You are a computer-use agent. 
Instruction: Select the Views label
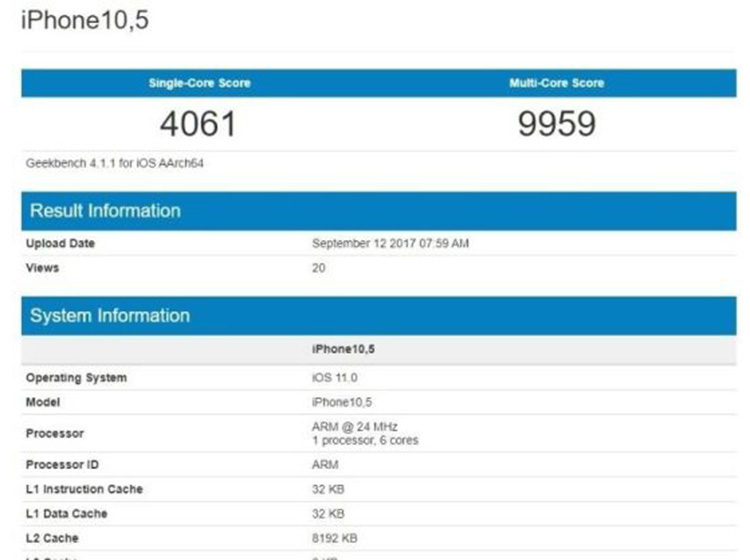42,267
